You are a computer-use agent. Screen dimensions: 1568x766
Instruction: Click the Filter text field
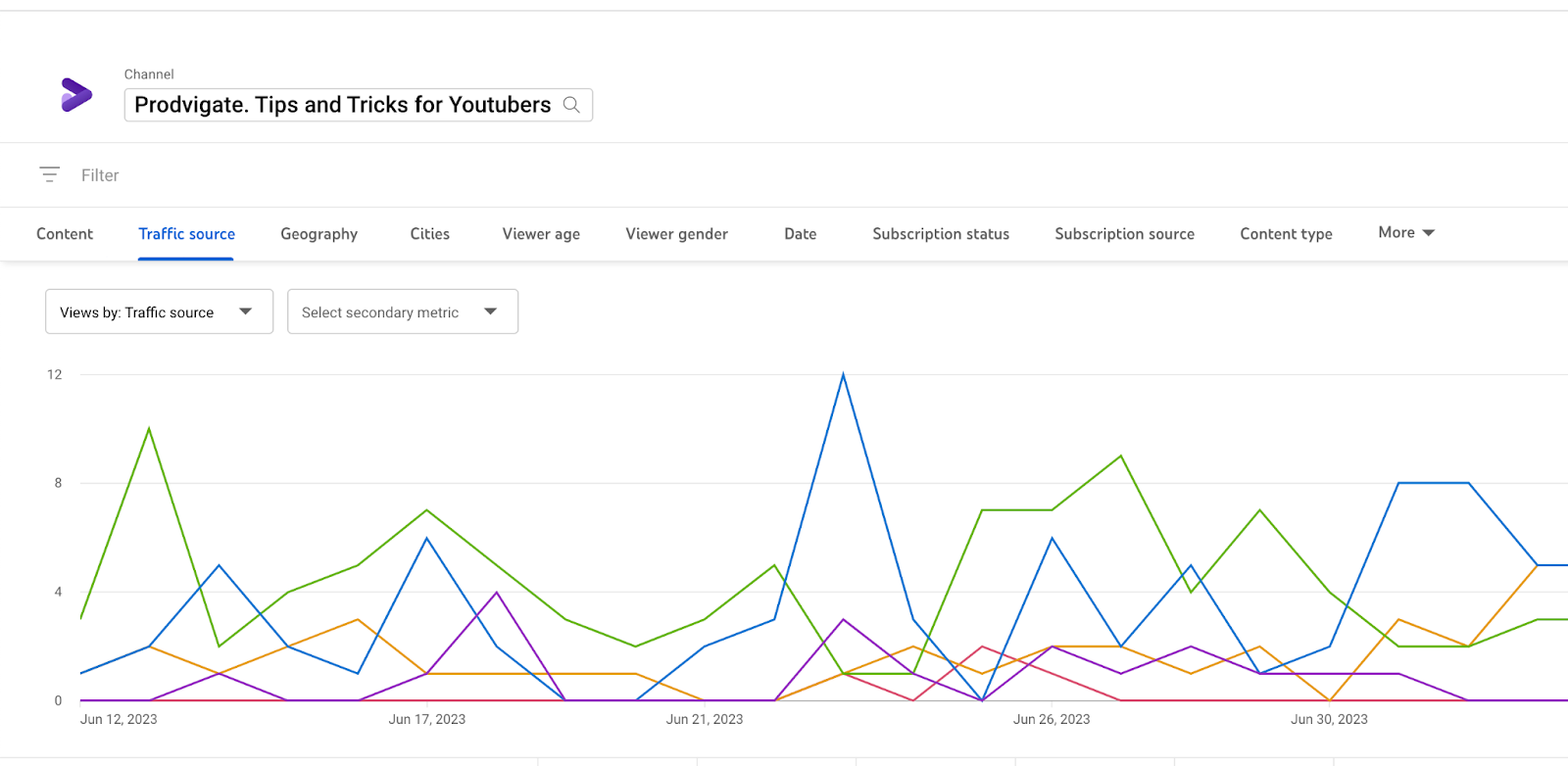pyautogui.click(x=294, y=175)
